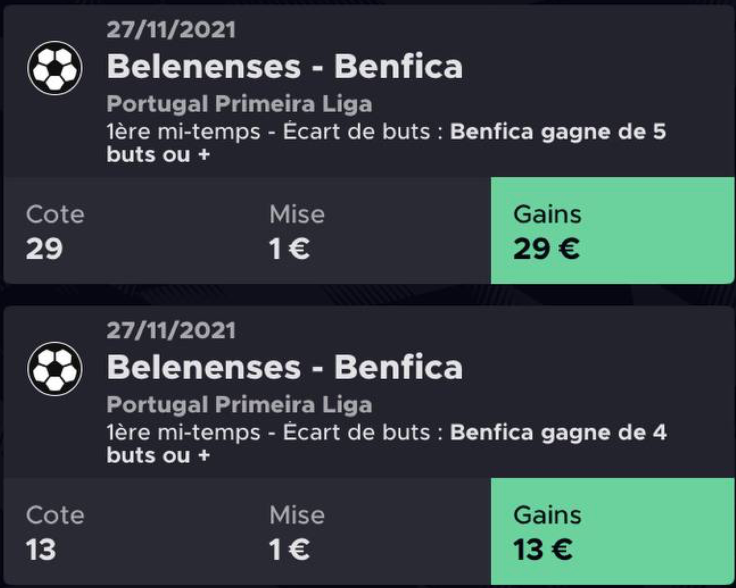Click the Cote label in the first card
Image resolution: width=736 pixels, height=588 pixels.
[55, 214]
